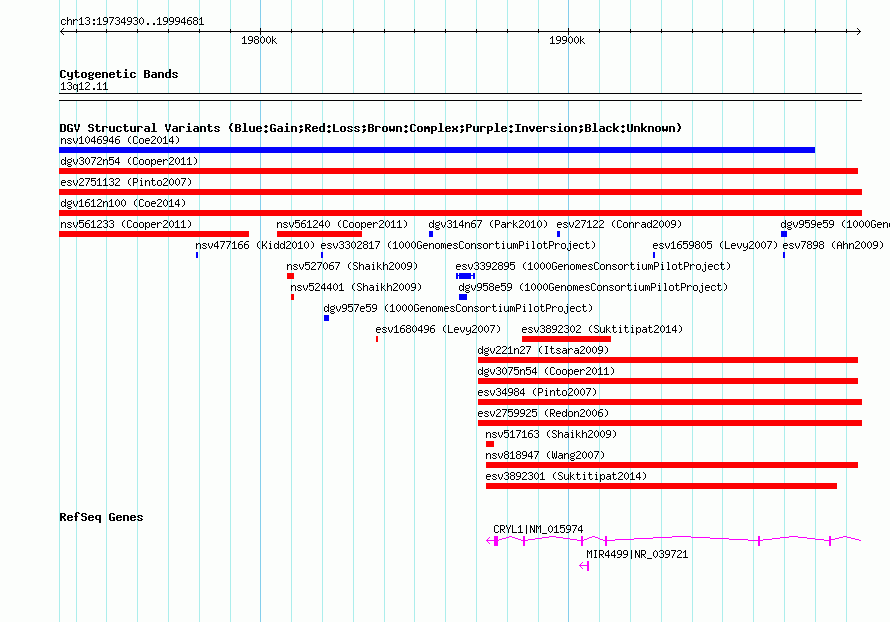Click blue marker under dgv958e59

[463, 297]
